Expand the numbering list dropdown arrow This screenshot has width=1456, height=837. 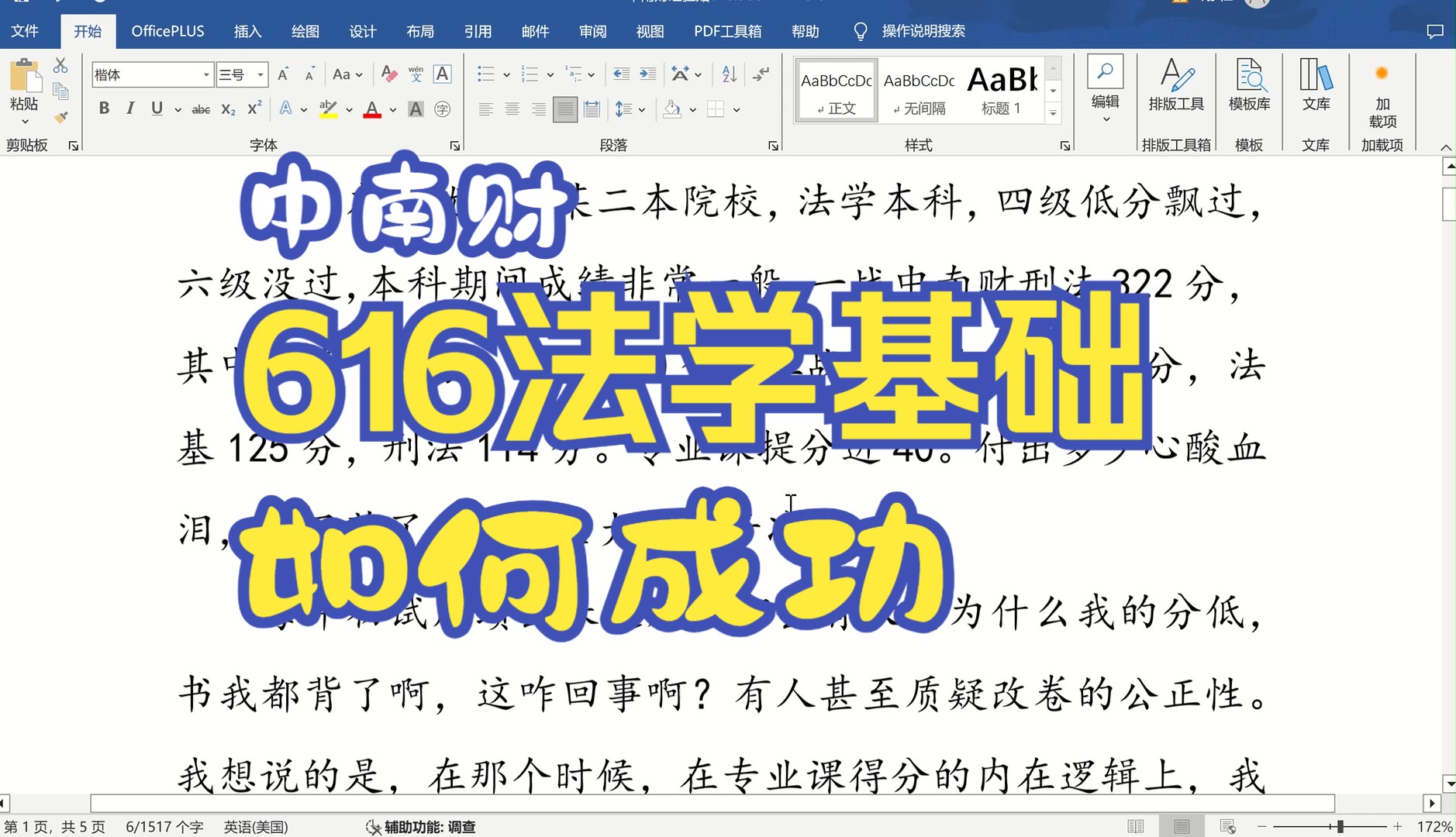tap(550, 74)
